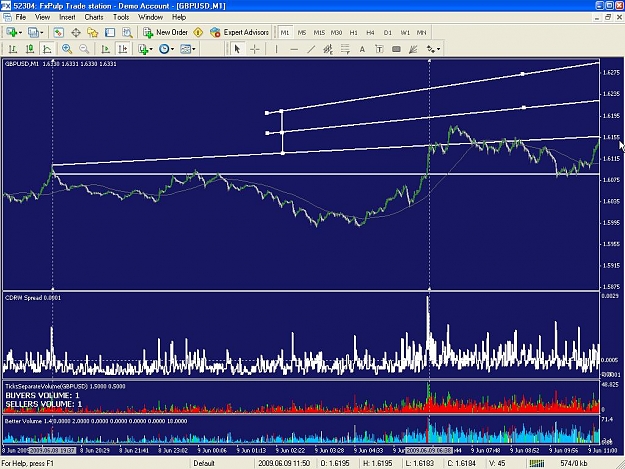Screen dimensions: 625x469
Task: Select the W1 timeframe button
Action: pos(405,33)
